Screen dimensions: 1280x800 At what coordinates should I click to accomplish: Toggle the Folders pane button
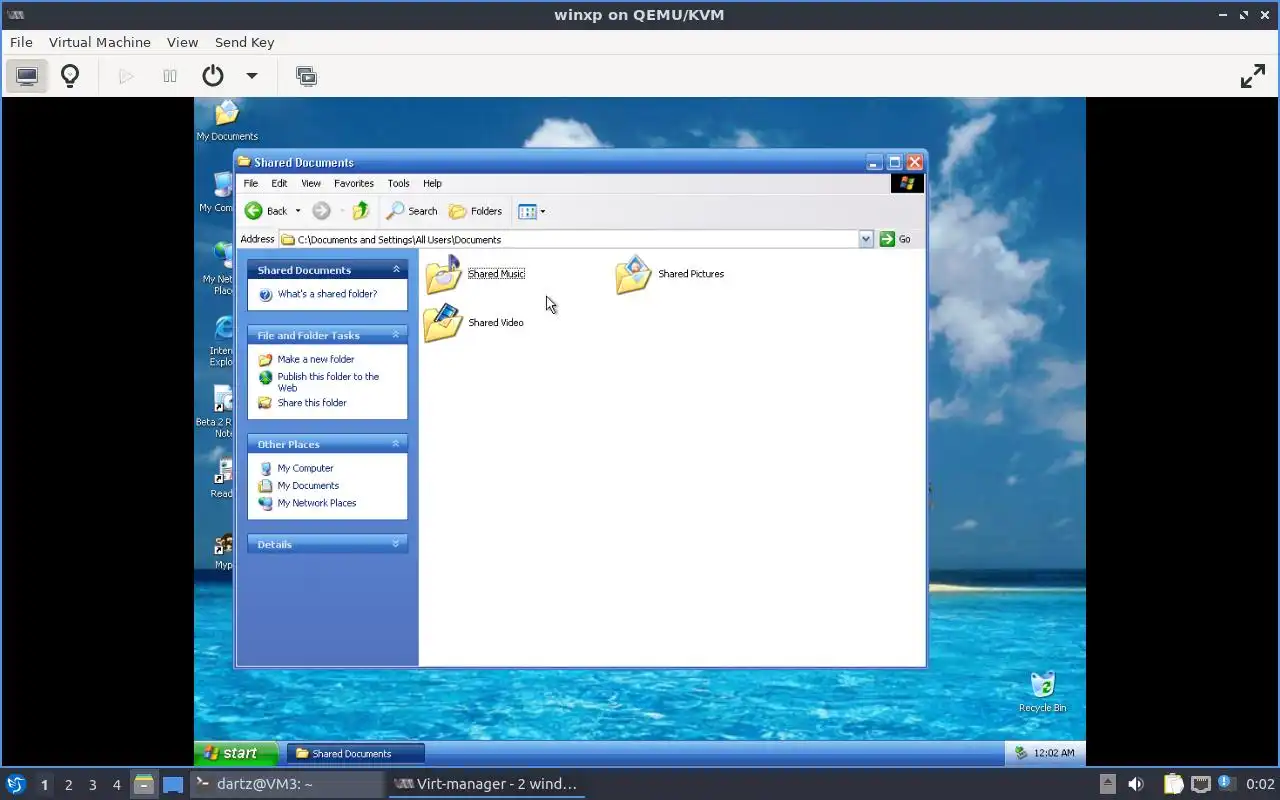(476, 211)
